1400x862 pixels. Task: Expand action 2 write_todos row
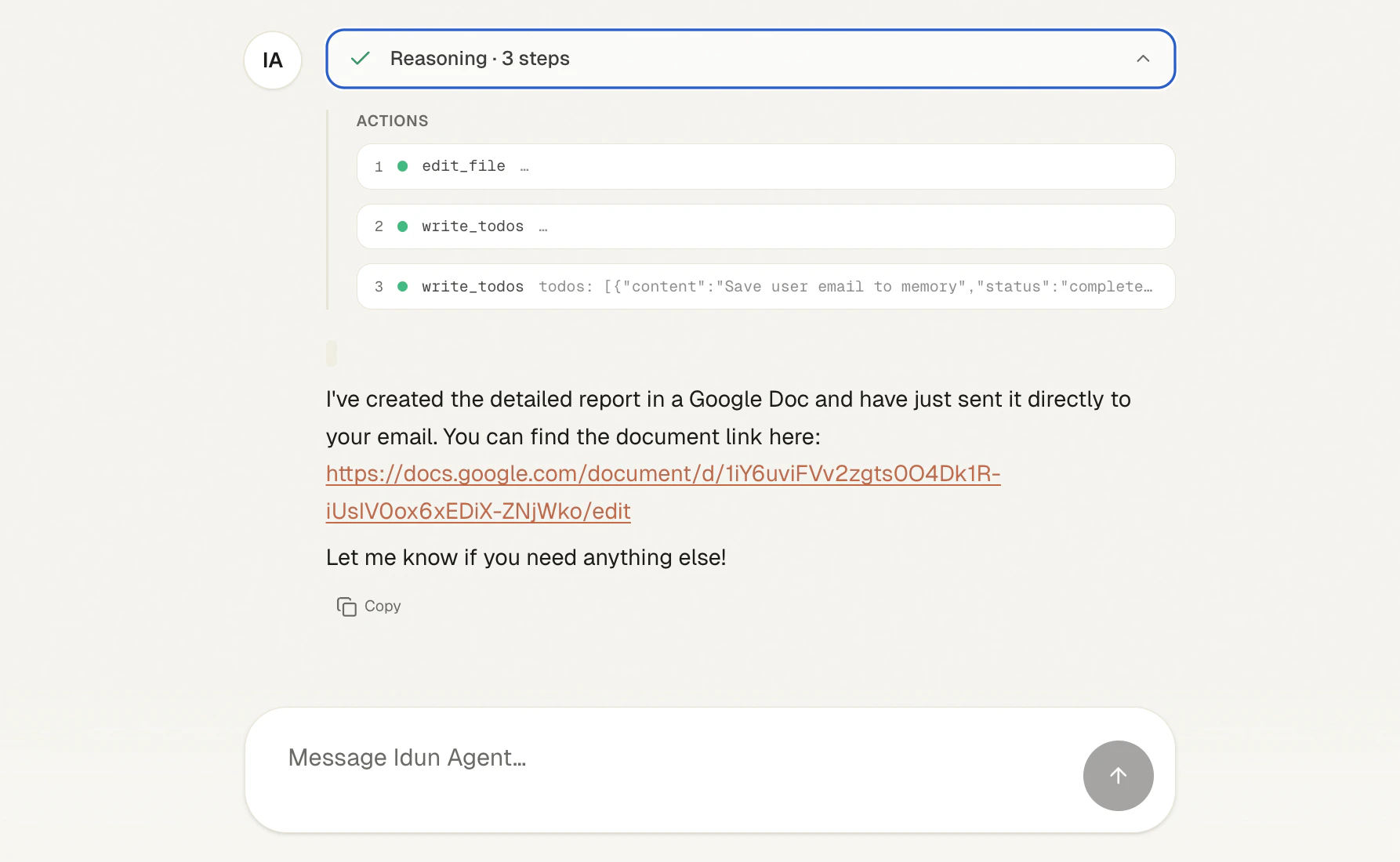(766, 226)
